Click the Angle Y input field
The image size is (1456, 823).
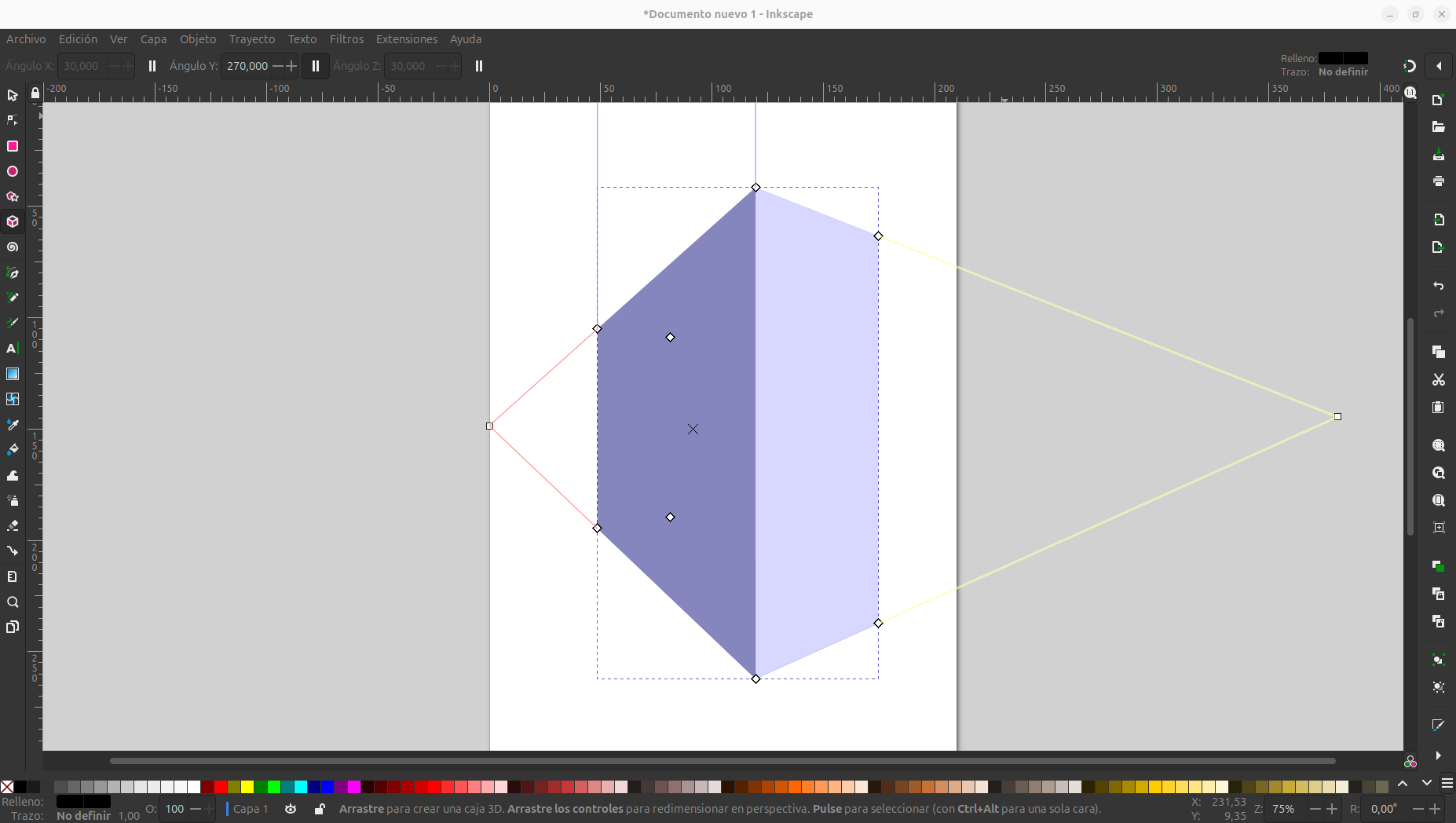pos(247,66)
